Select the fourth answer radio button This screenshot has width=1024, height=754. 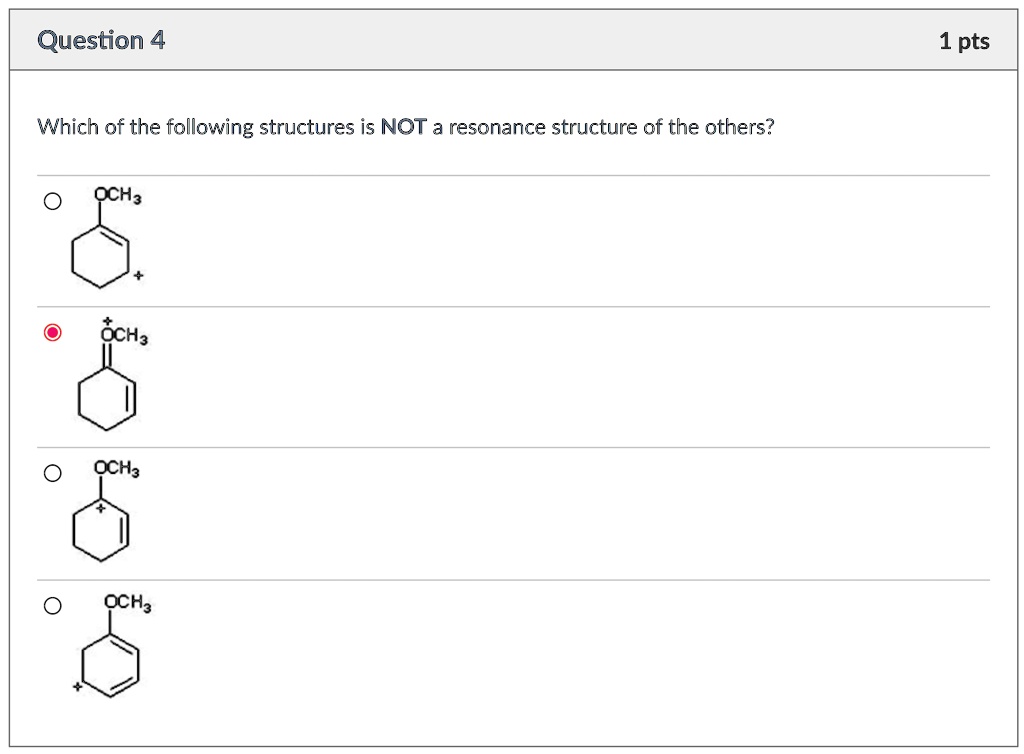coord(51,604)
